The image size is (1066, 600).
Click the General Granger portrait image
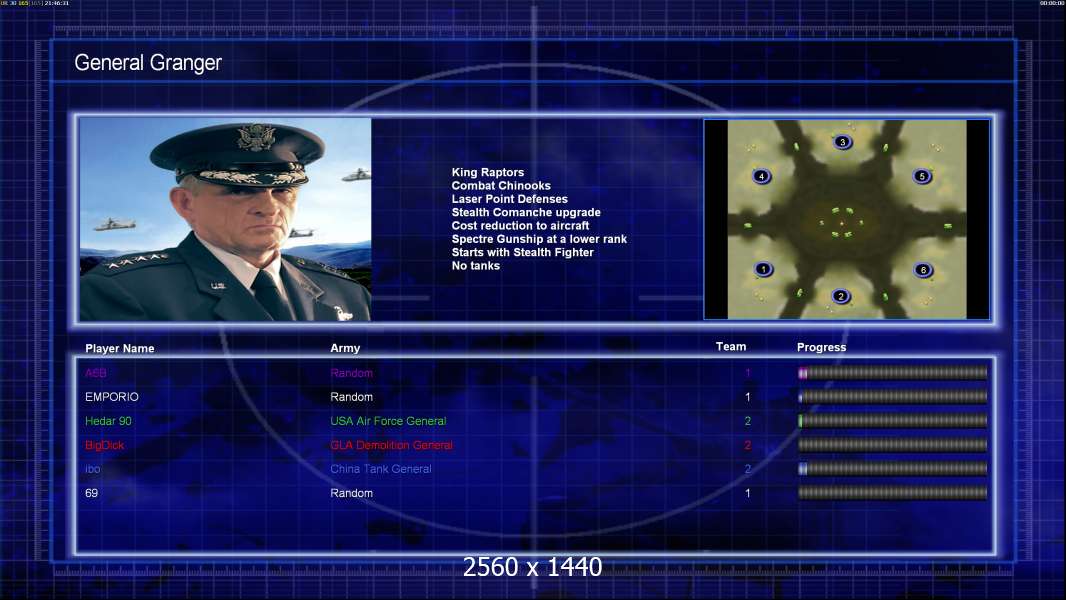click(225, 219)
